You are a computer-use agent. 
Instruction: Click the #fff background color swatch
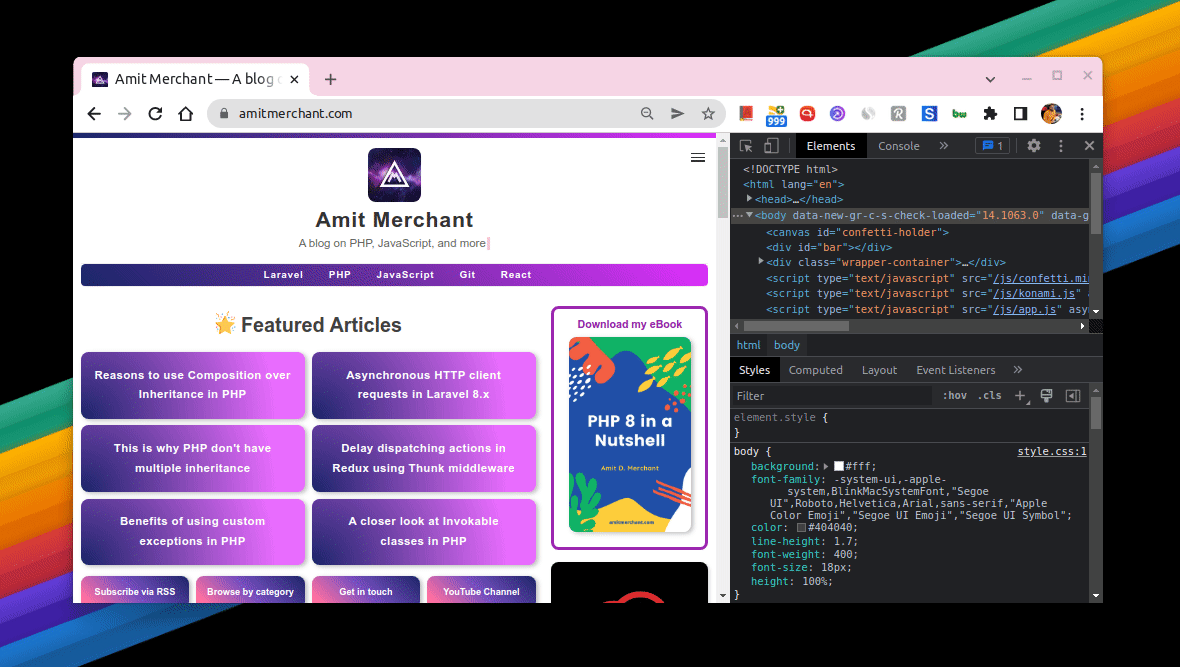pyautogui.click(x=838, y=467)
